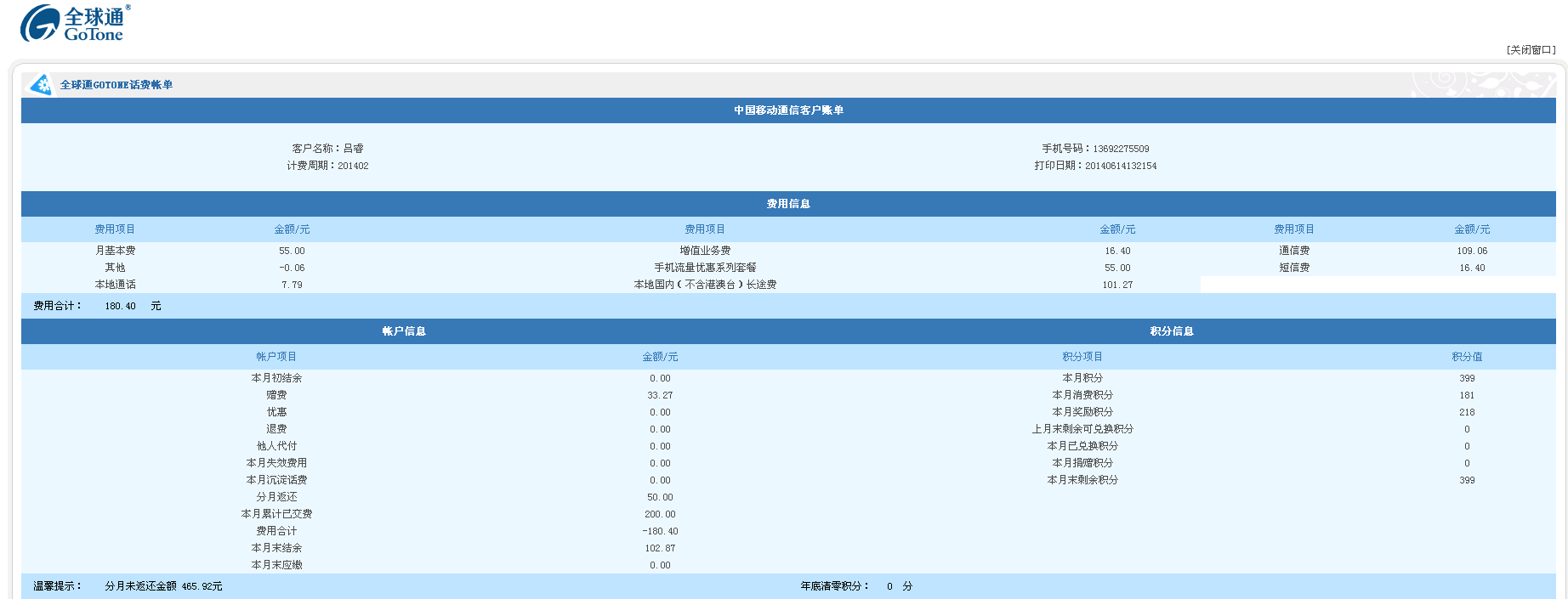Click the 打印日期 20140614132154 text
This screenshot has height=599, width=1568.
pos(1095,166)
